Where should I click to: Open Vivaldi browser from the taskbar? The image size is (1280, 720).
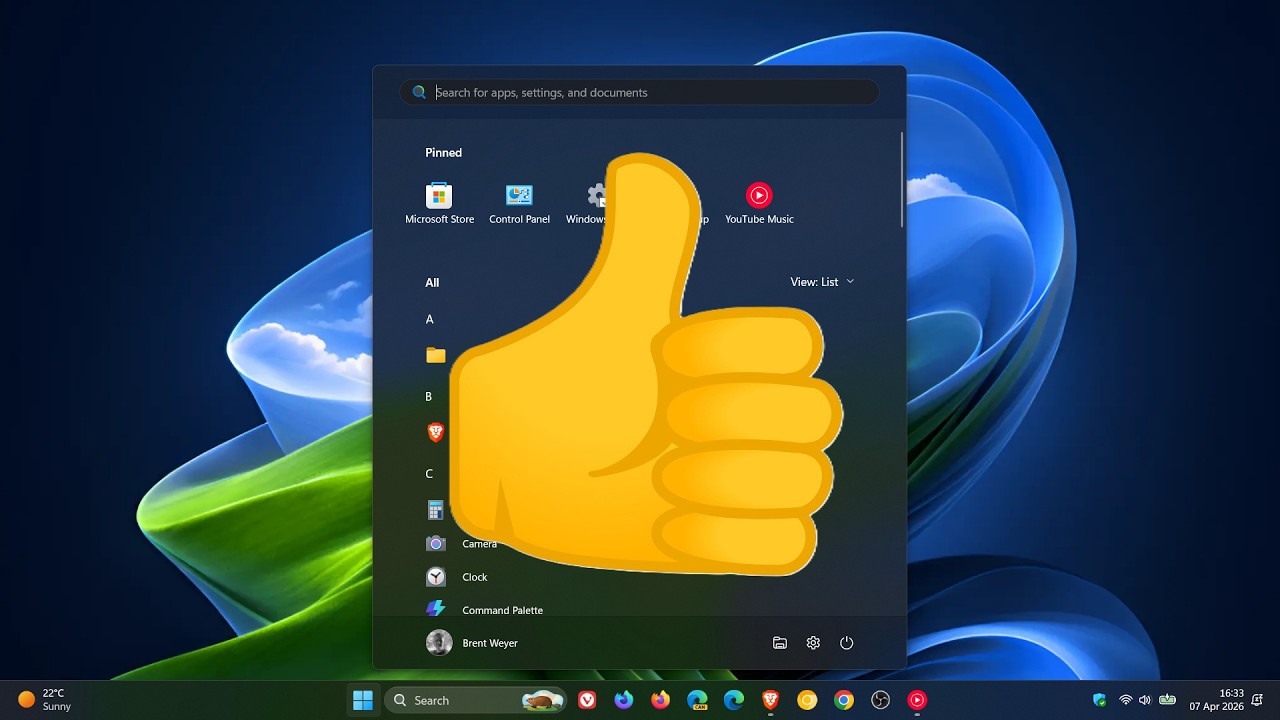pos(587,700)
